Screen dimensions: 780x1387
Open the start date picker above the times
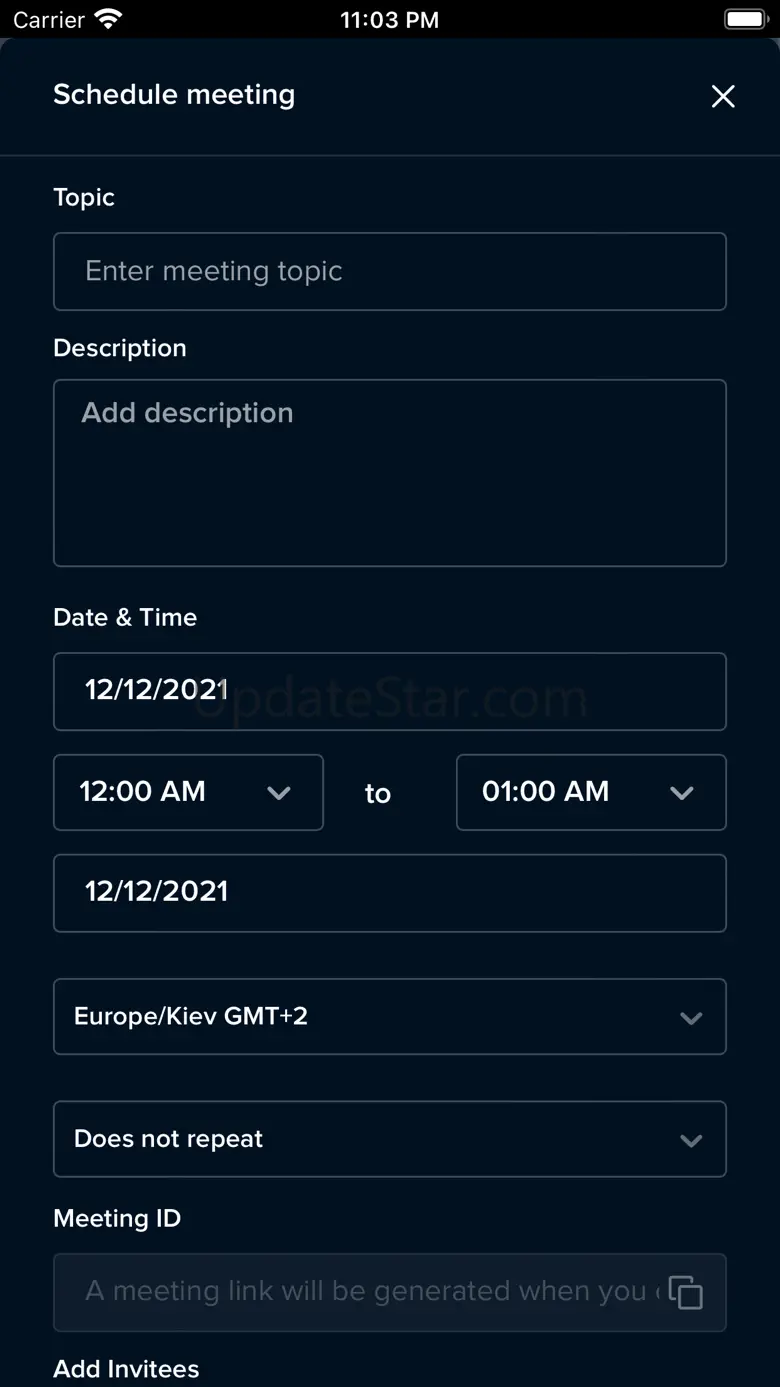point(389,691)
